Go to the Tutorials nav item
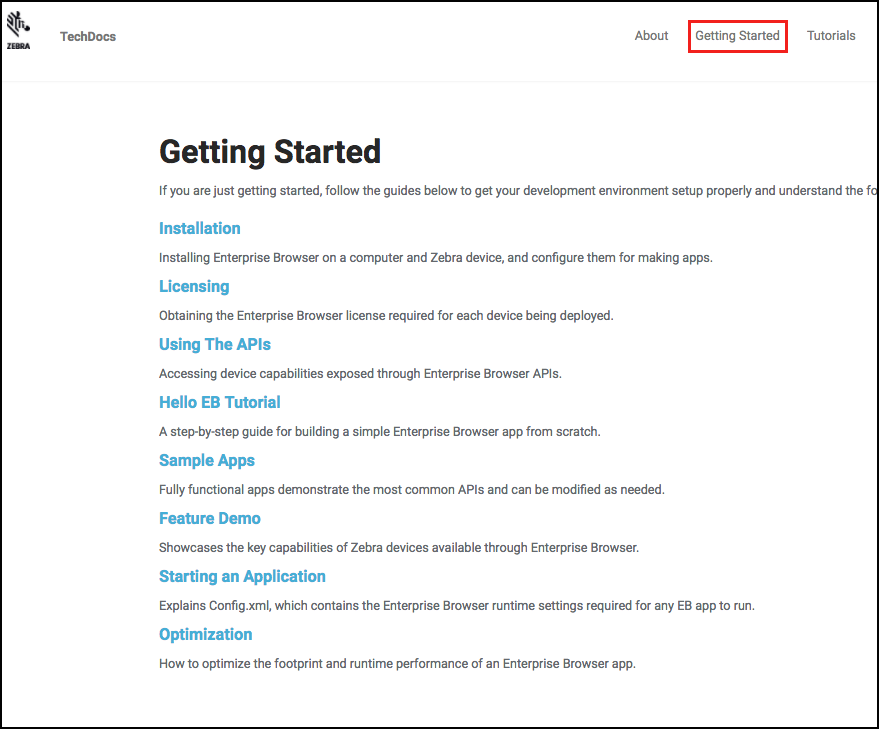 point(831,36)
